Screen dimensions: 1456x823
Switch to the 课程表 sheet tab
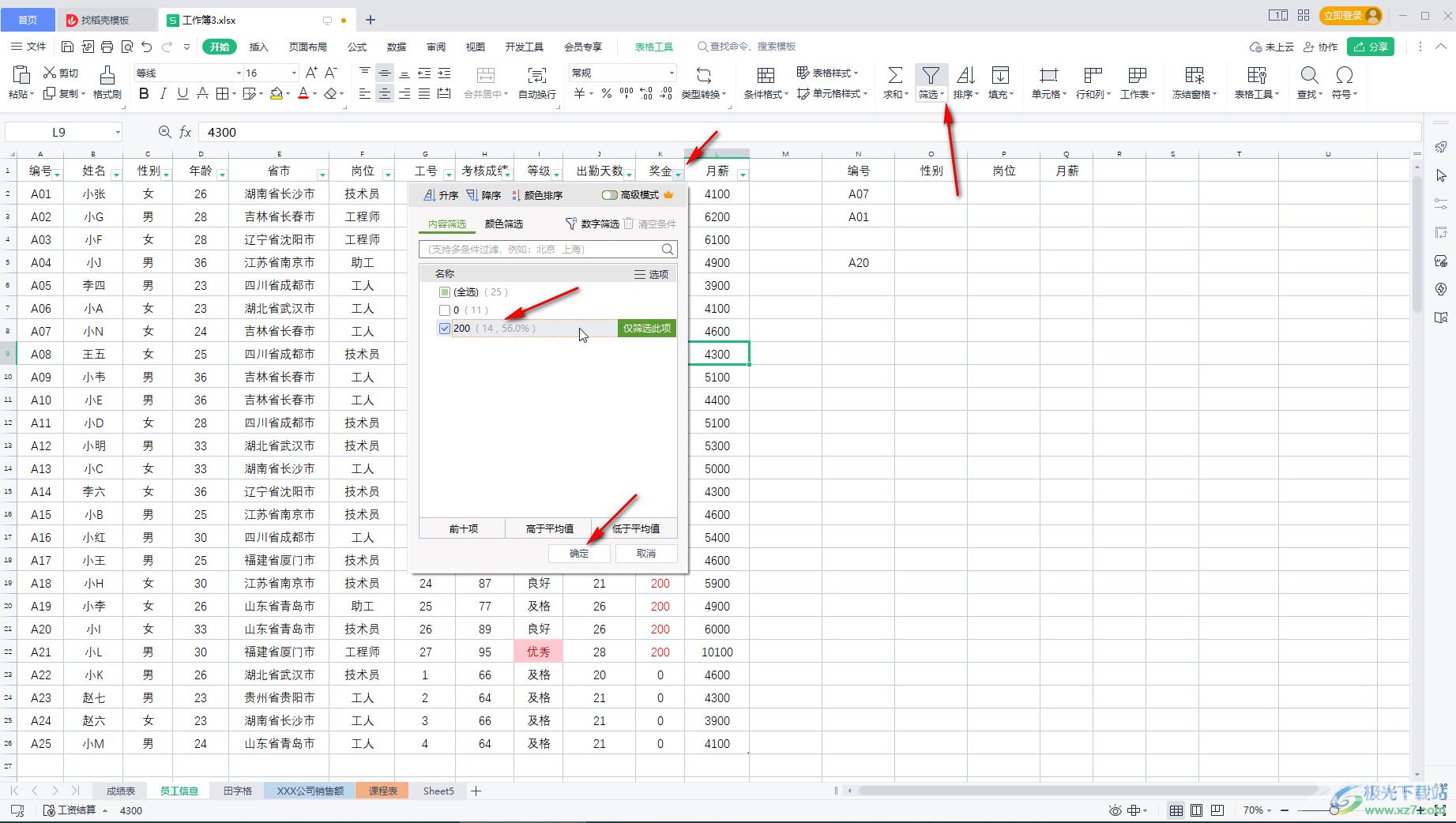click(382, 791)
